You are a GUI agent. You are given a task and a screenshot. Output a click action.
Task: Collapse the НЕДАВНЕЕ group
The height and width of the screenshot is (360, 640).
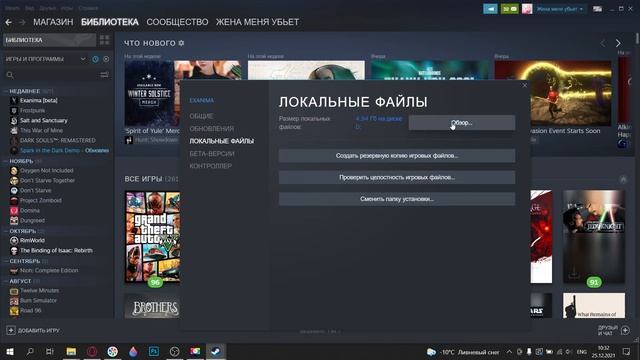pyautogui.click(x=6, y=91)
